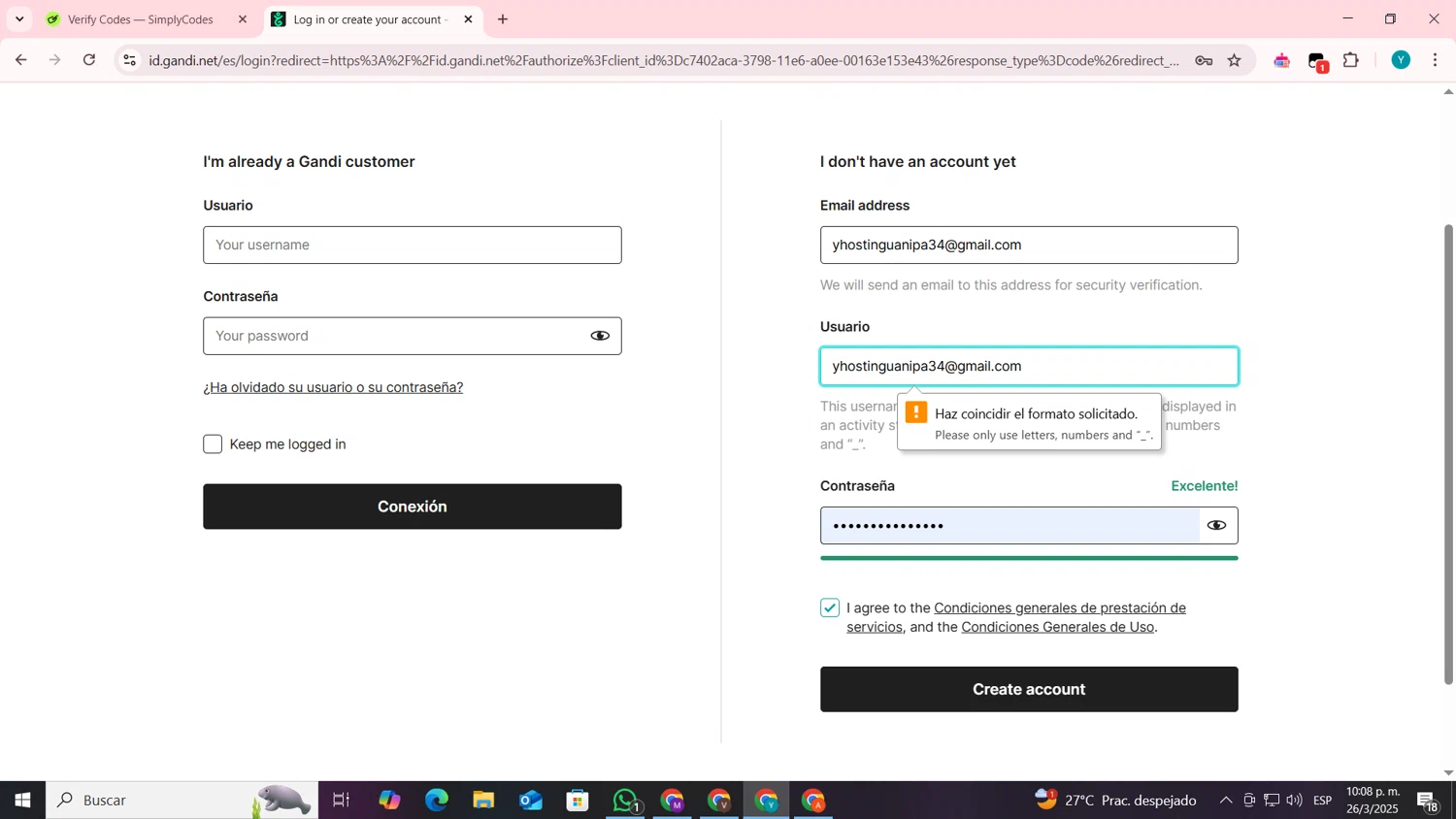Open Outlook from the taskbar
Screen dimensions: 1456x819
pos(531,801)
